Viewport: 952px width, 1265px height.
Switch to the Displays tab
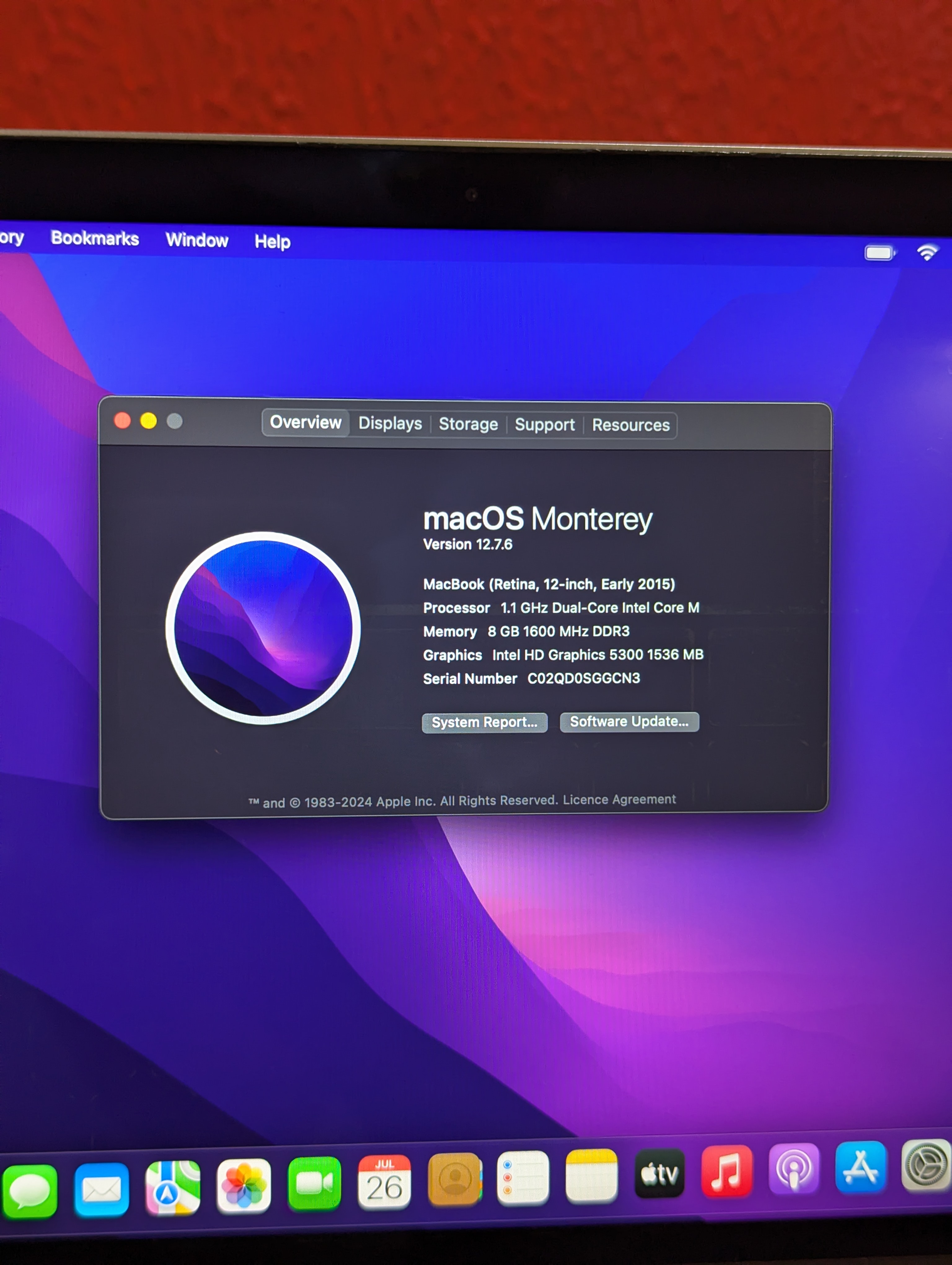coord(390,424)
